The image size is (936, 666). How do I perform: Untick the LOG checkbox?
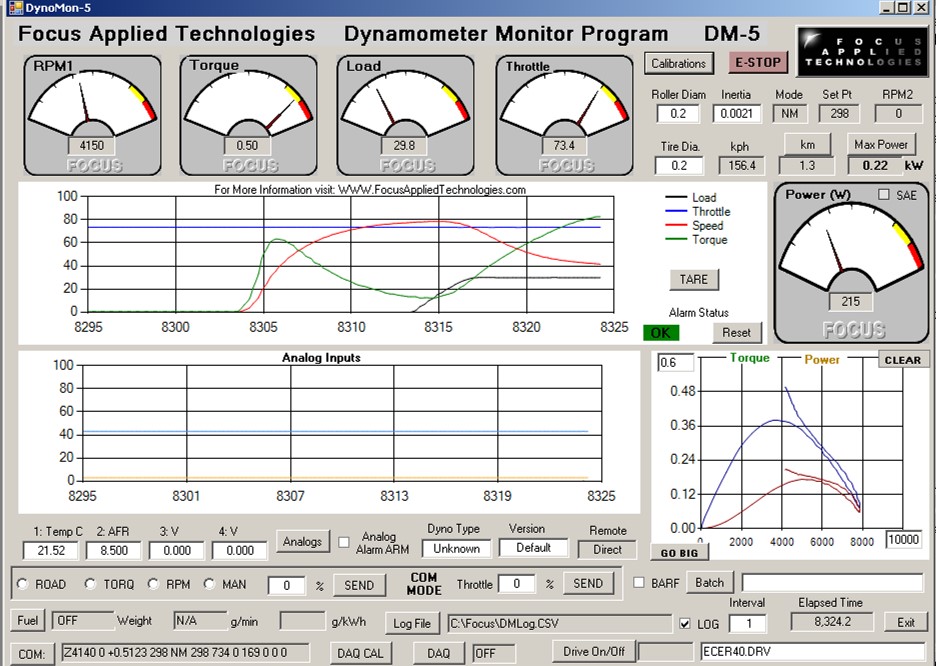pyautogui.click(x=685, y=624)
